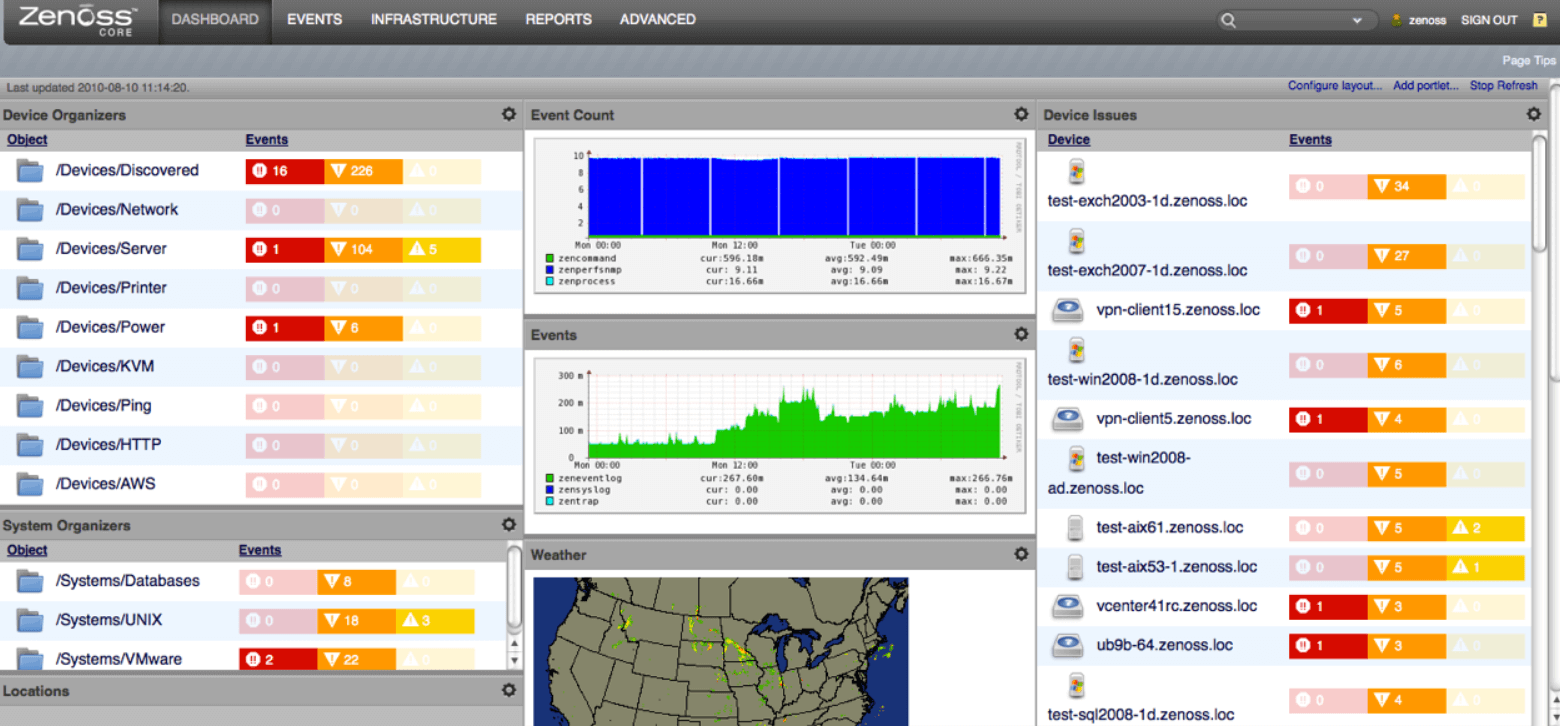Click folder icon for /Devices/Server
This screenshot has width=1560, height=726.
point(30,249)
